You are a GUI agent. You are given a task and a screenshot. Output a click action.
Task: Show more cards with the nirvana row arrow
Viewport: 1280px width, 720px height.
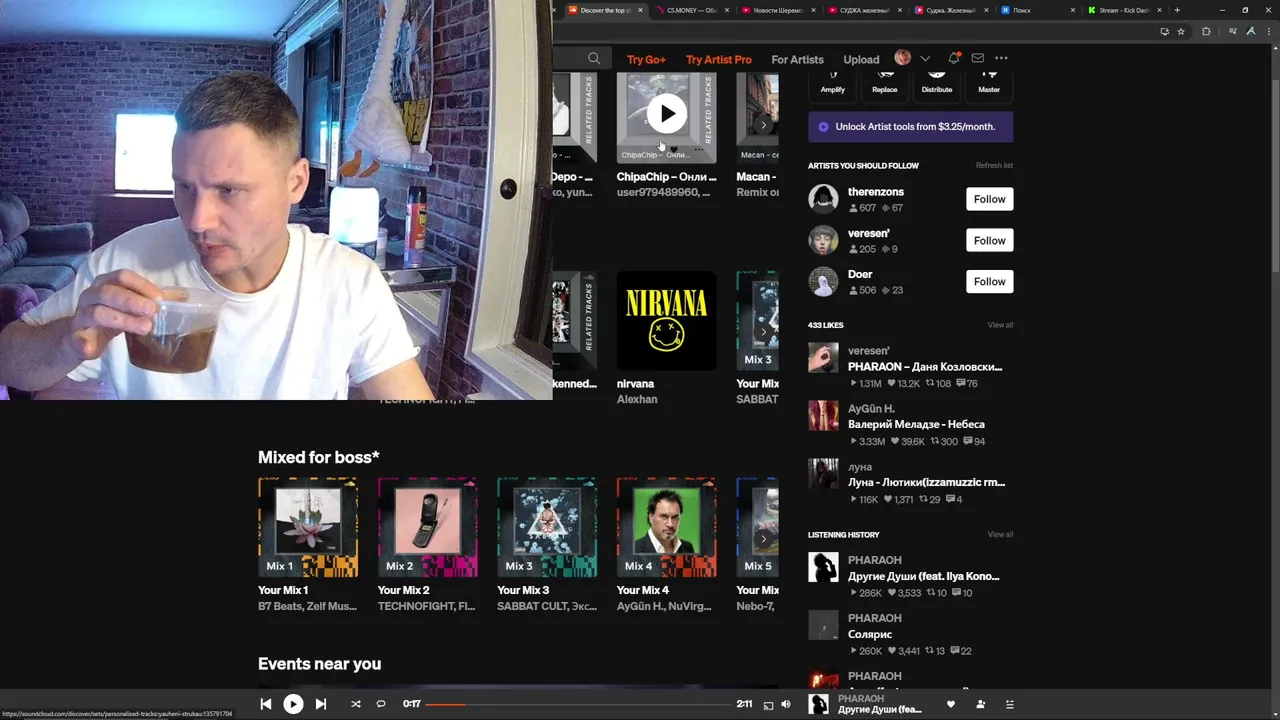763,332
